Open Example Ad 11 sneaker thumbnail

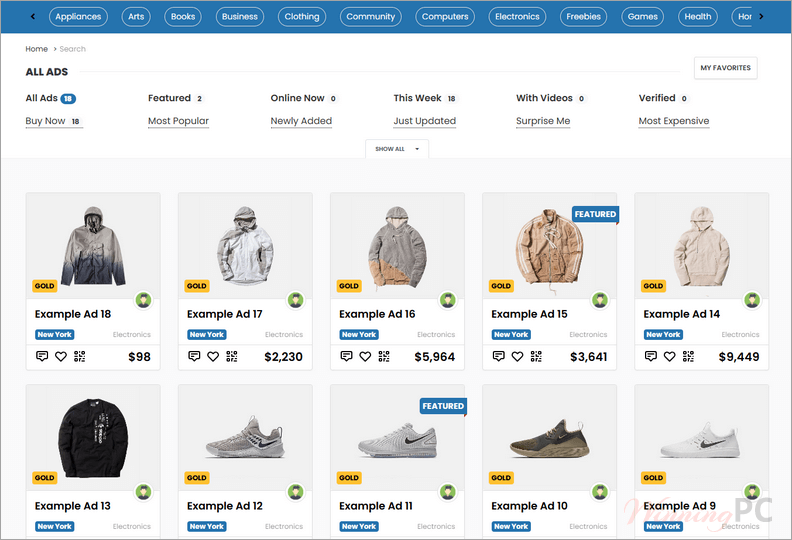(x=398, y=437)
